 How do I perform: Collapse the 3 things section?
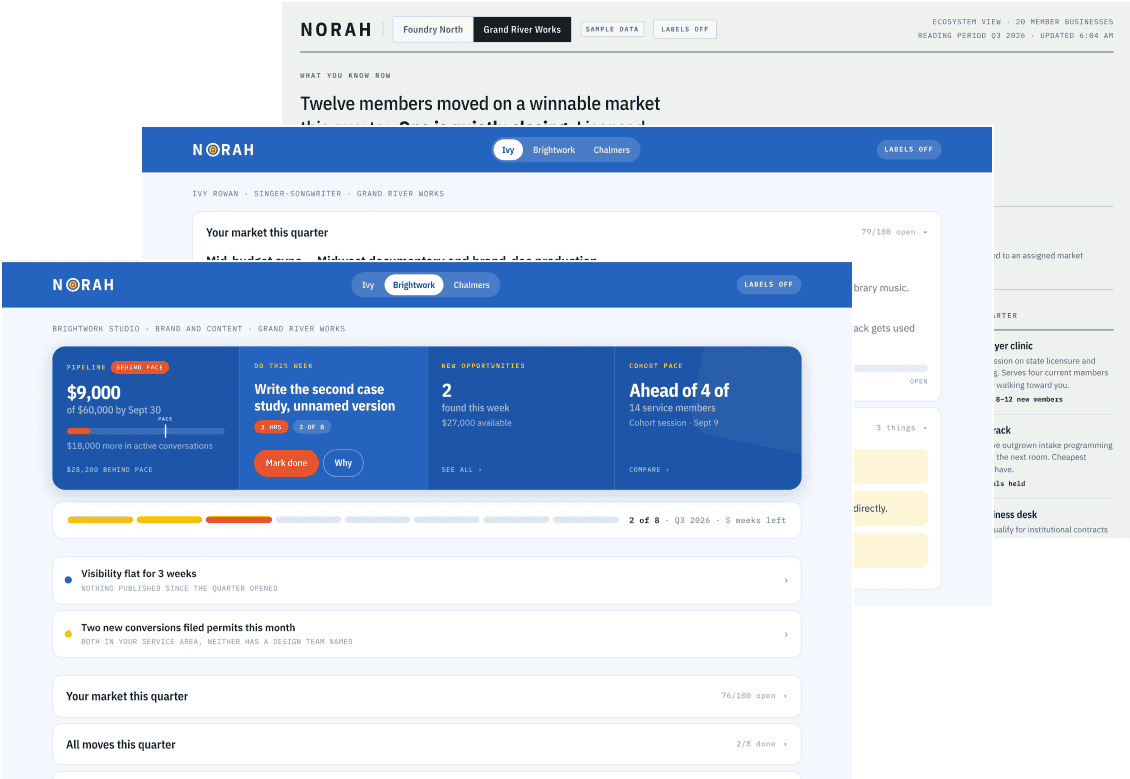902,428
